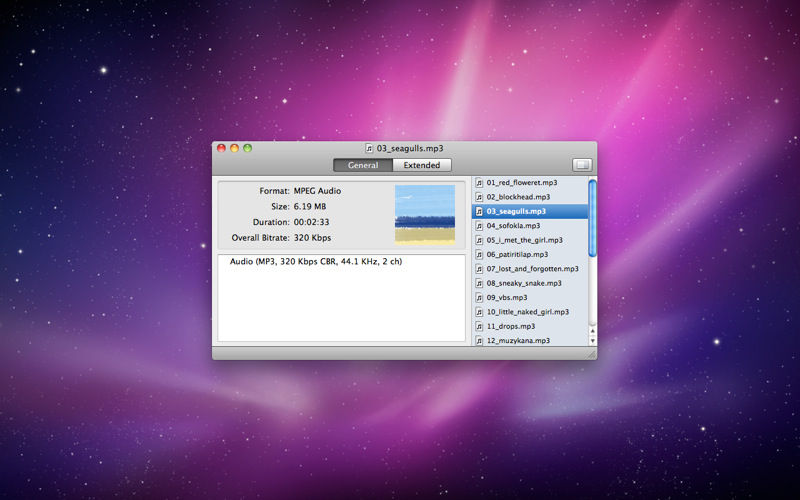Select 08_sneaky_snake.mp3 in file list
The width and height of the screenshot is (800, 500).
(x=530, y=283)
